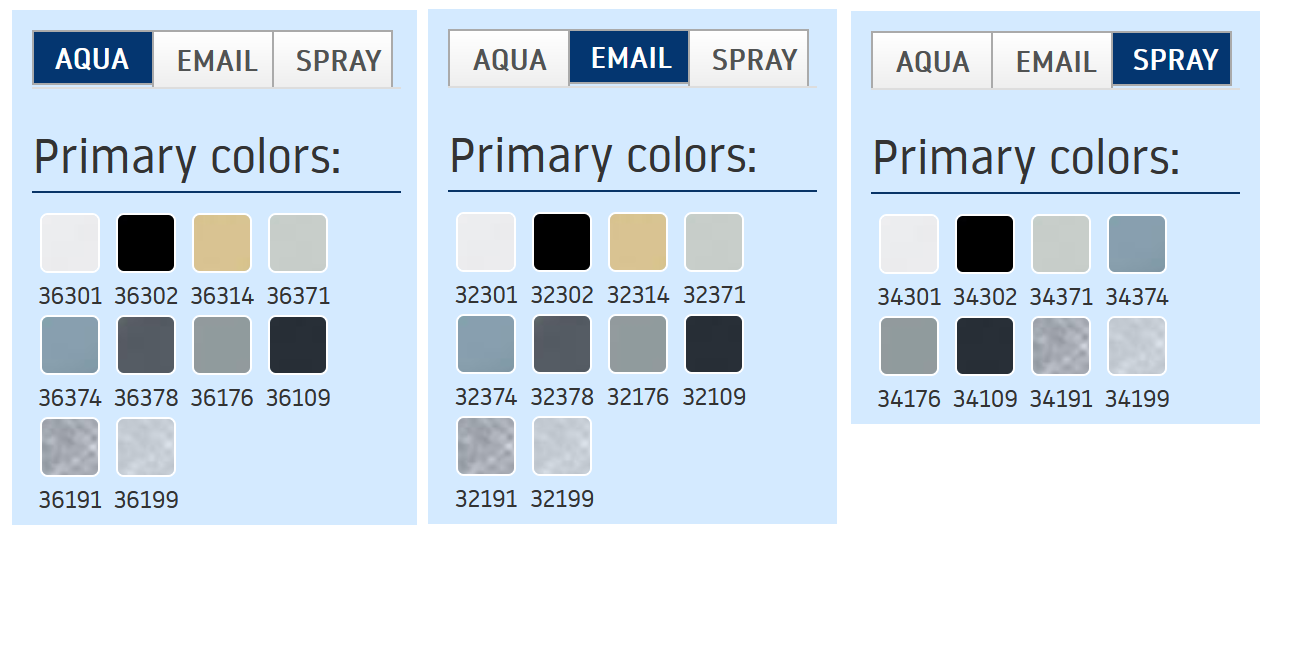Select the AQUA tab in the left panel
The height and width of the screenshot is (663, 1290).
point(92,60)
